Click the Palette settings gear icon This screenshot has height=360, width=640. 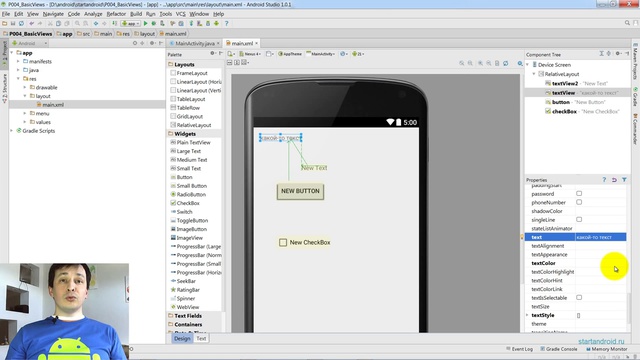213,53
